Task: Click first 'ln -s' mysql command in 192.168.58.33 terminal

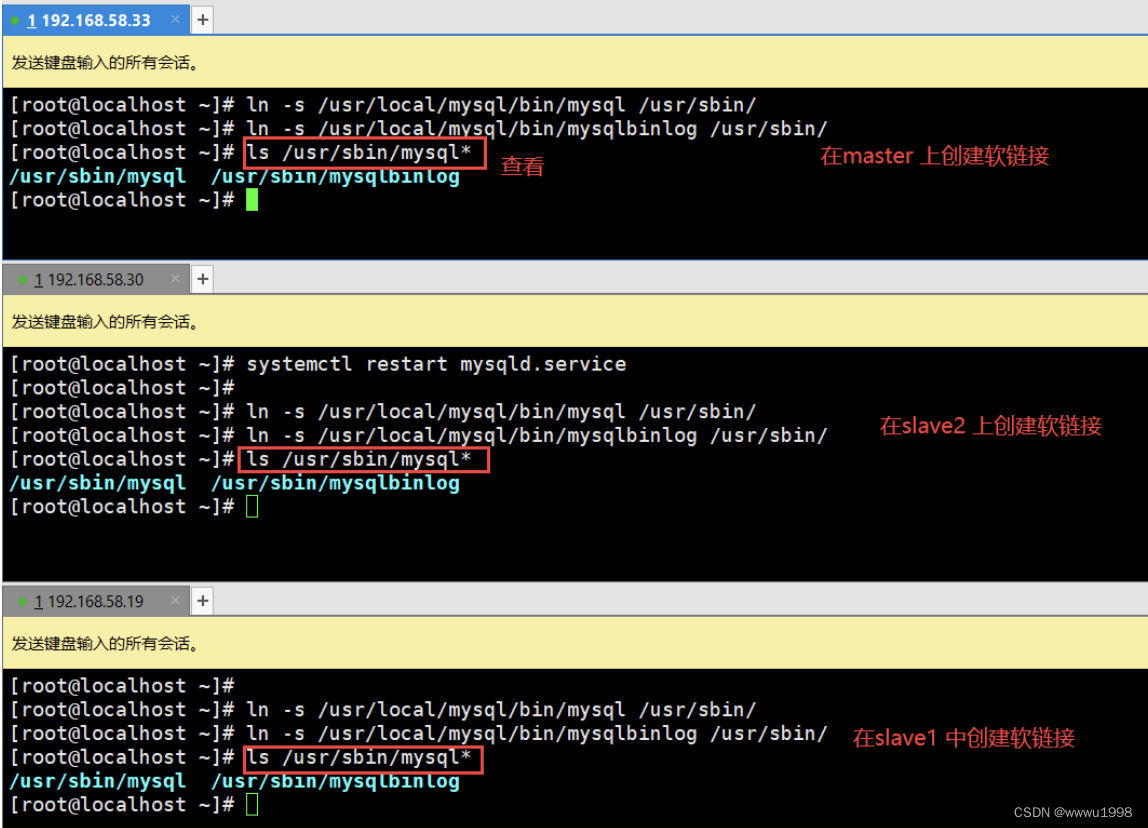Action: 501,105
